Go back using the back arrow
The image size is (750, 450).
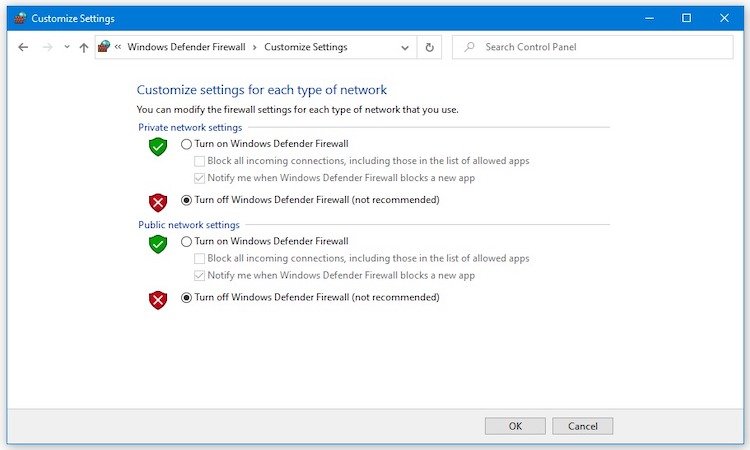point(23,47)
